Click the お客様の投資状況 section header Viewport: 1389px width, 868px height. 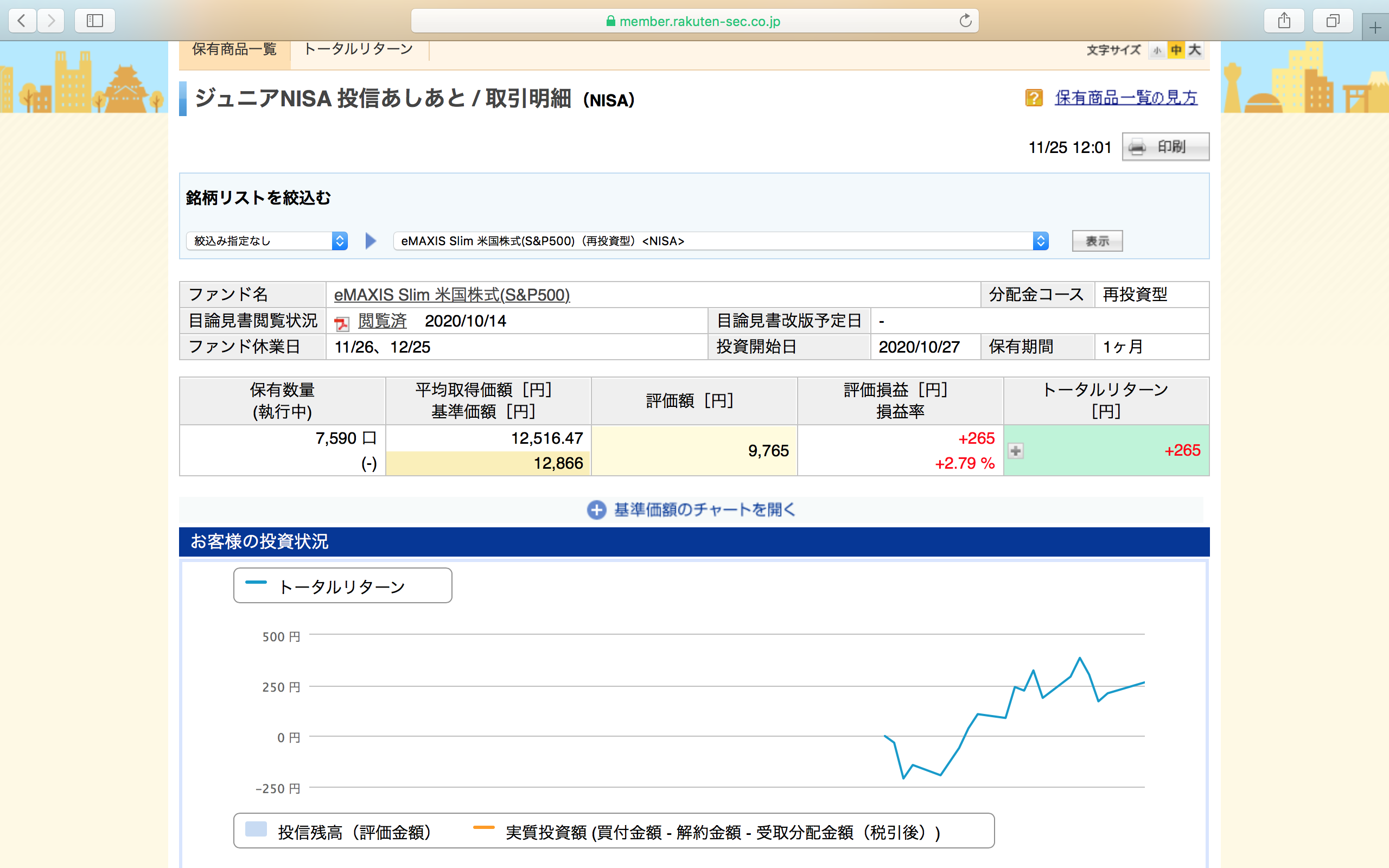(x=694, y=541)
